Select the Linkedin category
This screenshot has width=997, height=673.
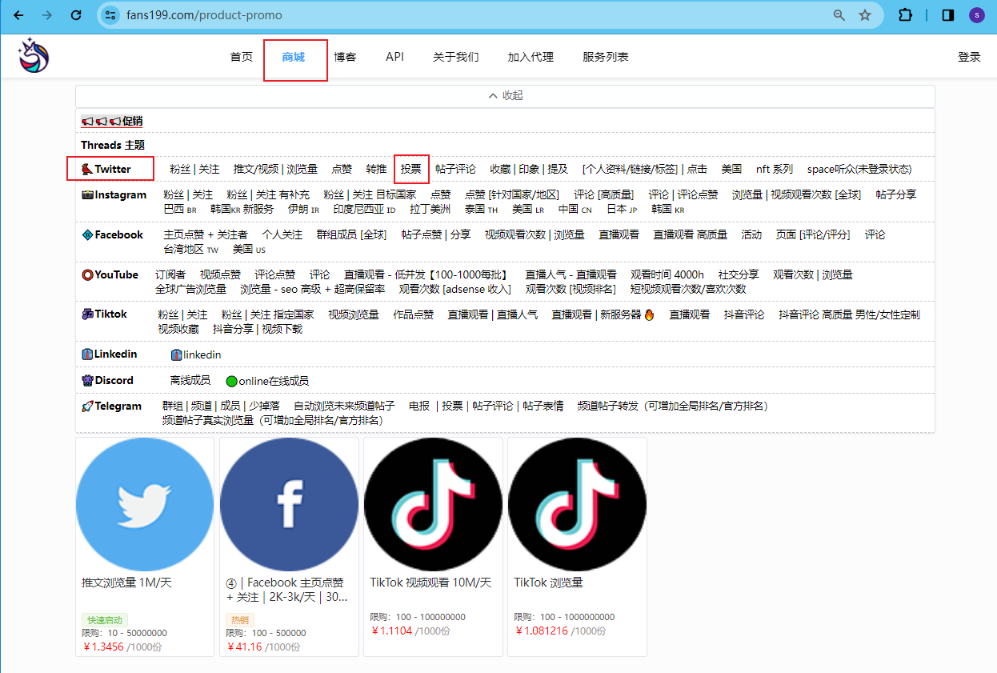109,354
